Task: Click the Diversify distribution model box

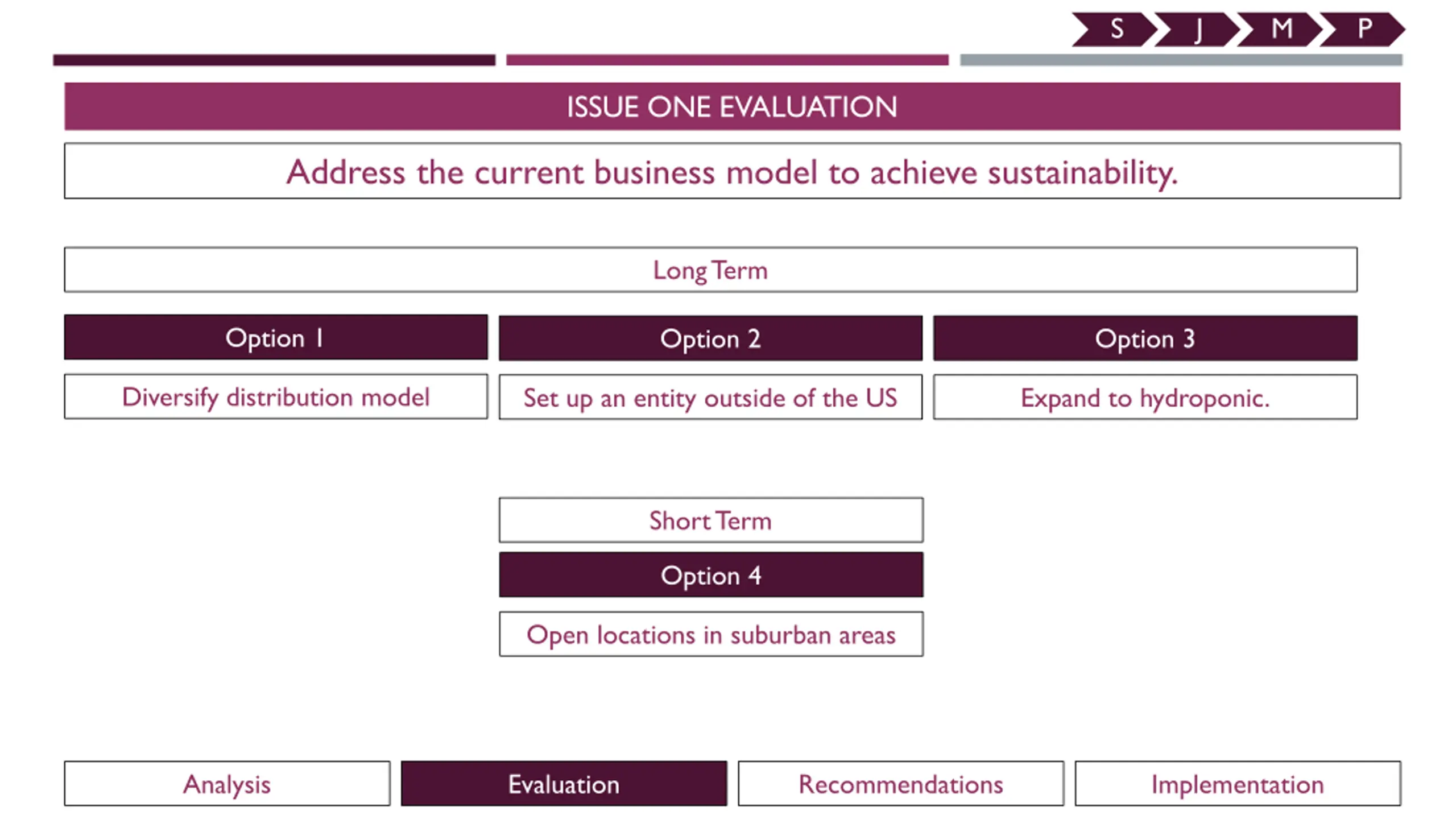Action: [276, 396]
